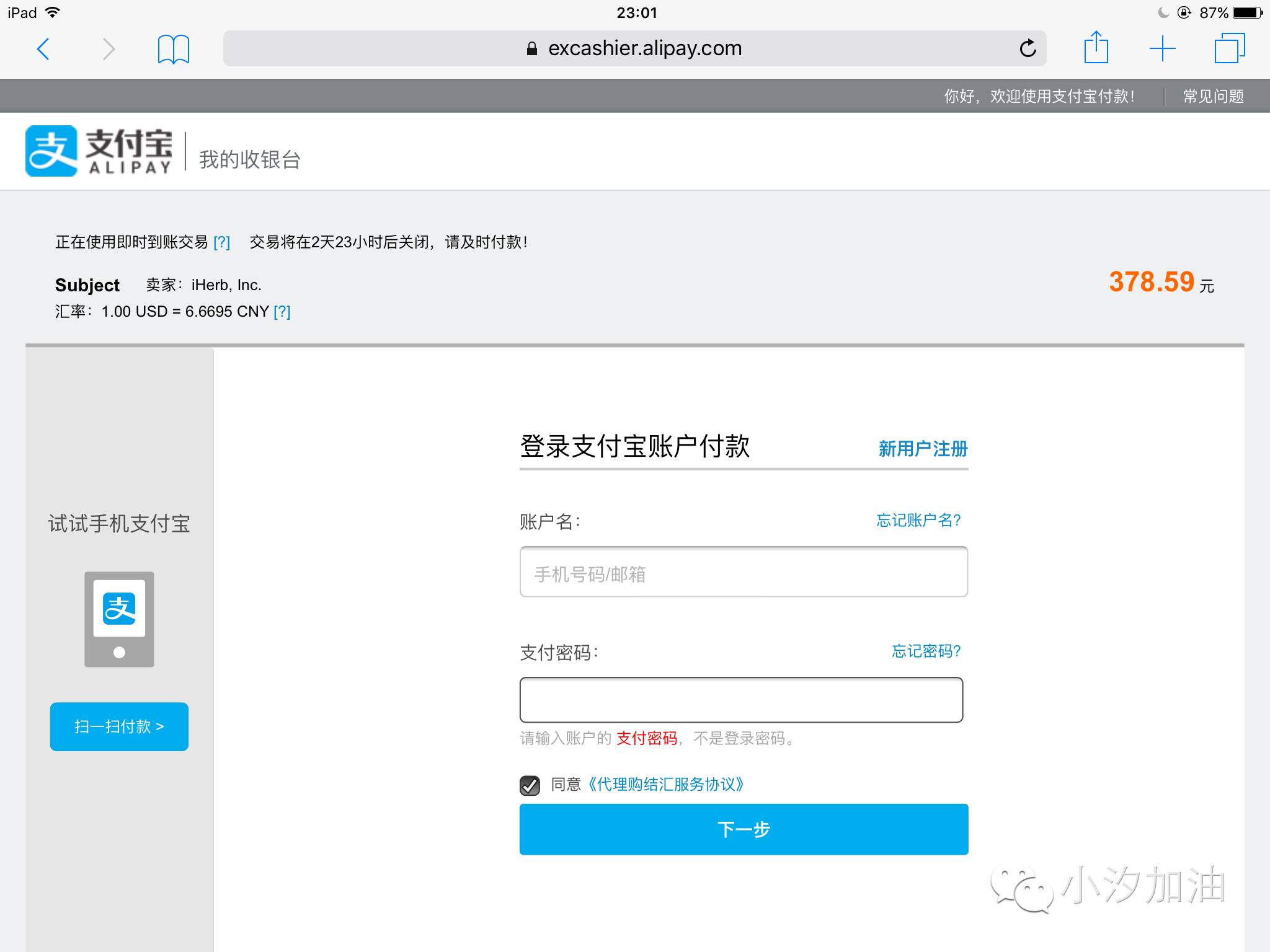The height and width of the screenshot is (952, 1270).
Task: Click the new tab plus icon
Action: tap(1163, 48)
